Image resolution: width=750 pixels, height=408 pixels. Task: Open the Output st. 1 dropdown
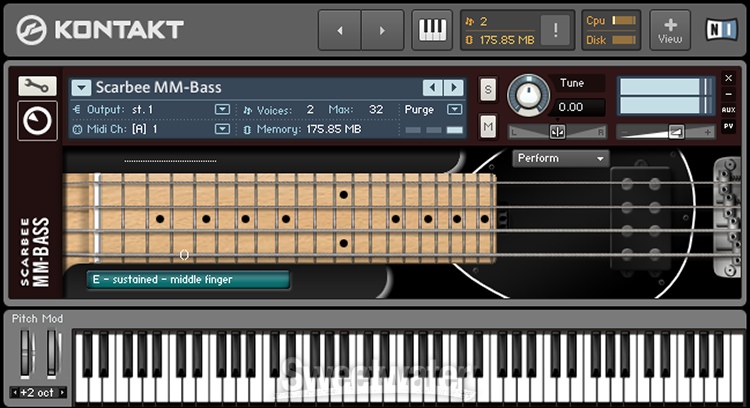[222, 110]
